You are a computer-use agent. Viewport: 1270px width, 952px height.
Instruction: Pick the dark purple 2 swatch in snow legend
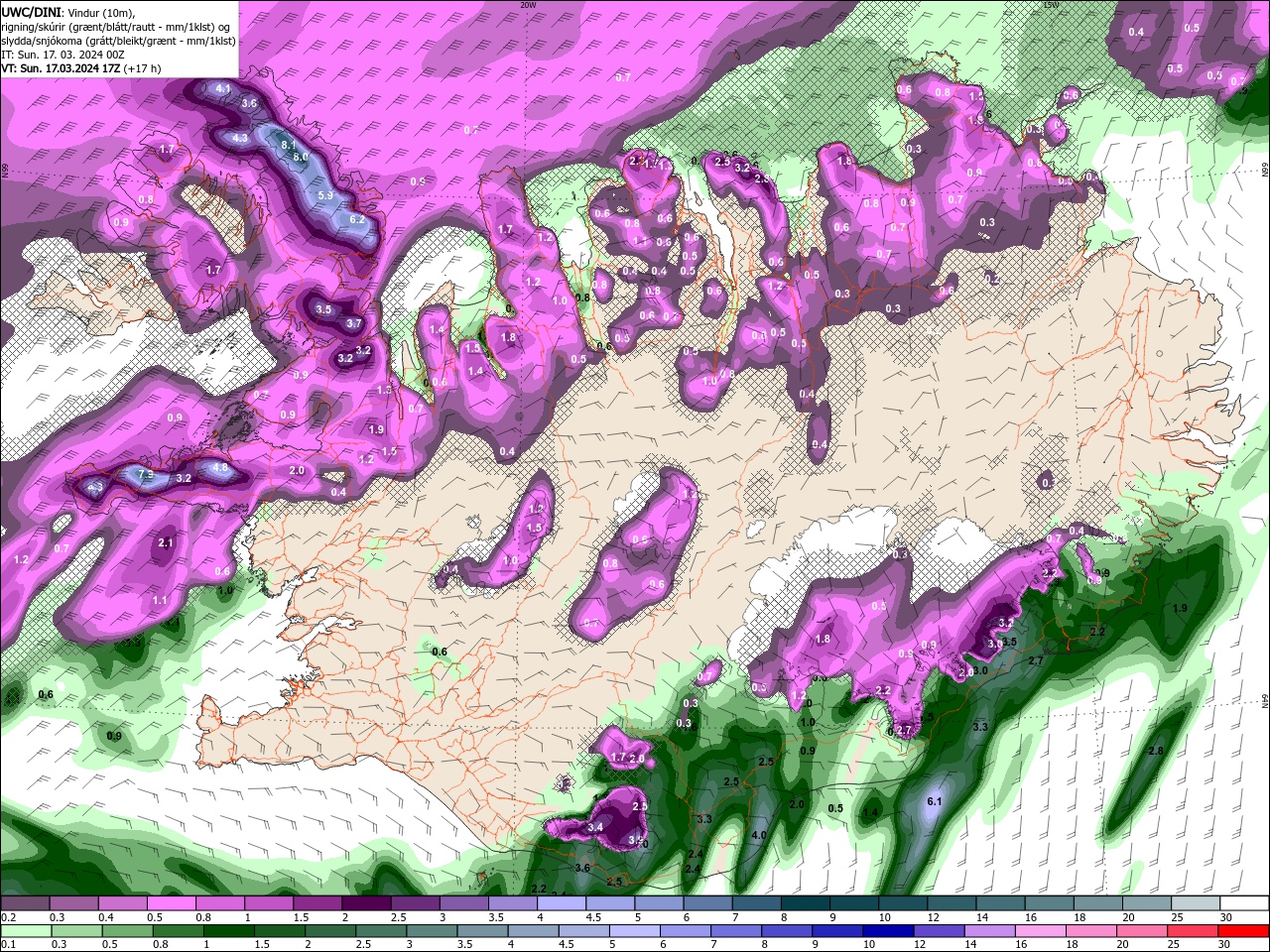pyautogui.click(x=366, y=903)
